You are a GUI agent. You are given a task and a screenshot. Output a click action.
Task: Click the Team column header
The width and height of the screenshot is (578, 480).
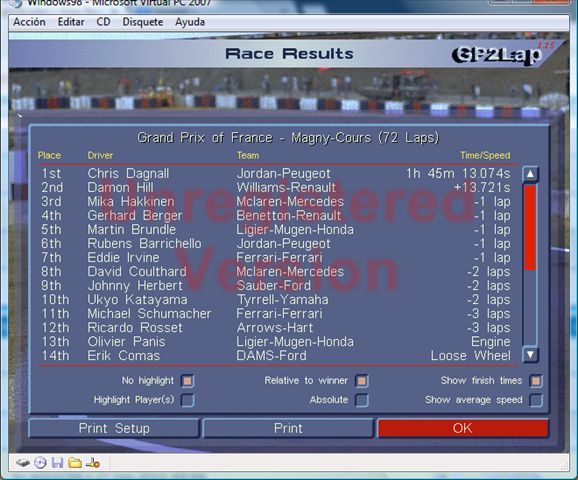248,156
